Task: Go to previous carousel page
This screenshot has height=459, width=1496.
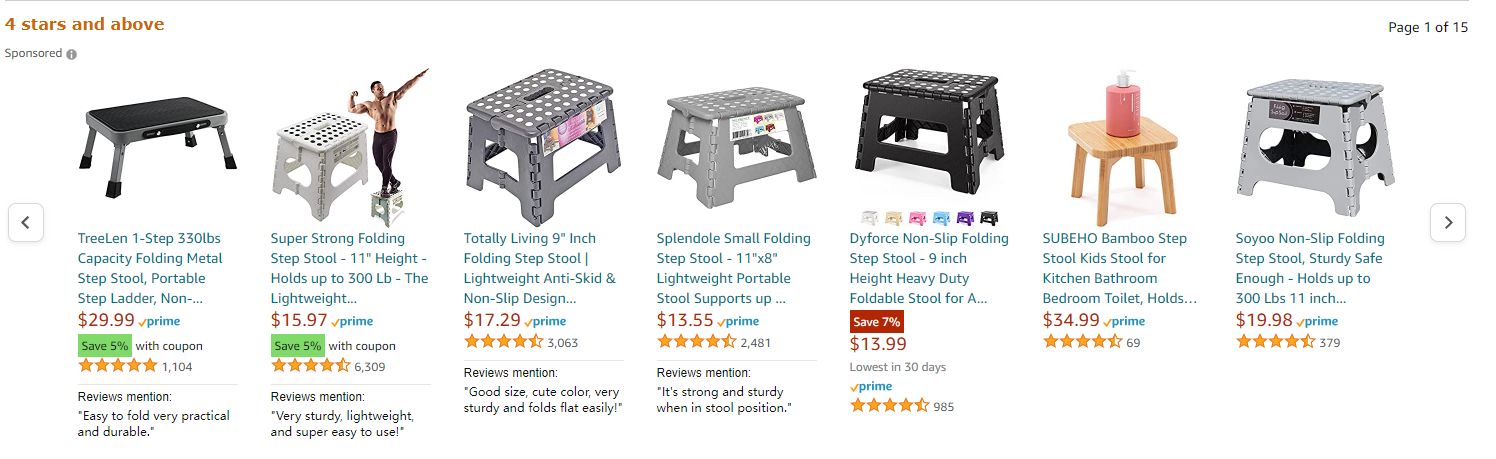Action: (26, 222)
